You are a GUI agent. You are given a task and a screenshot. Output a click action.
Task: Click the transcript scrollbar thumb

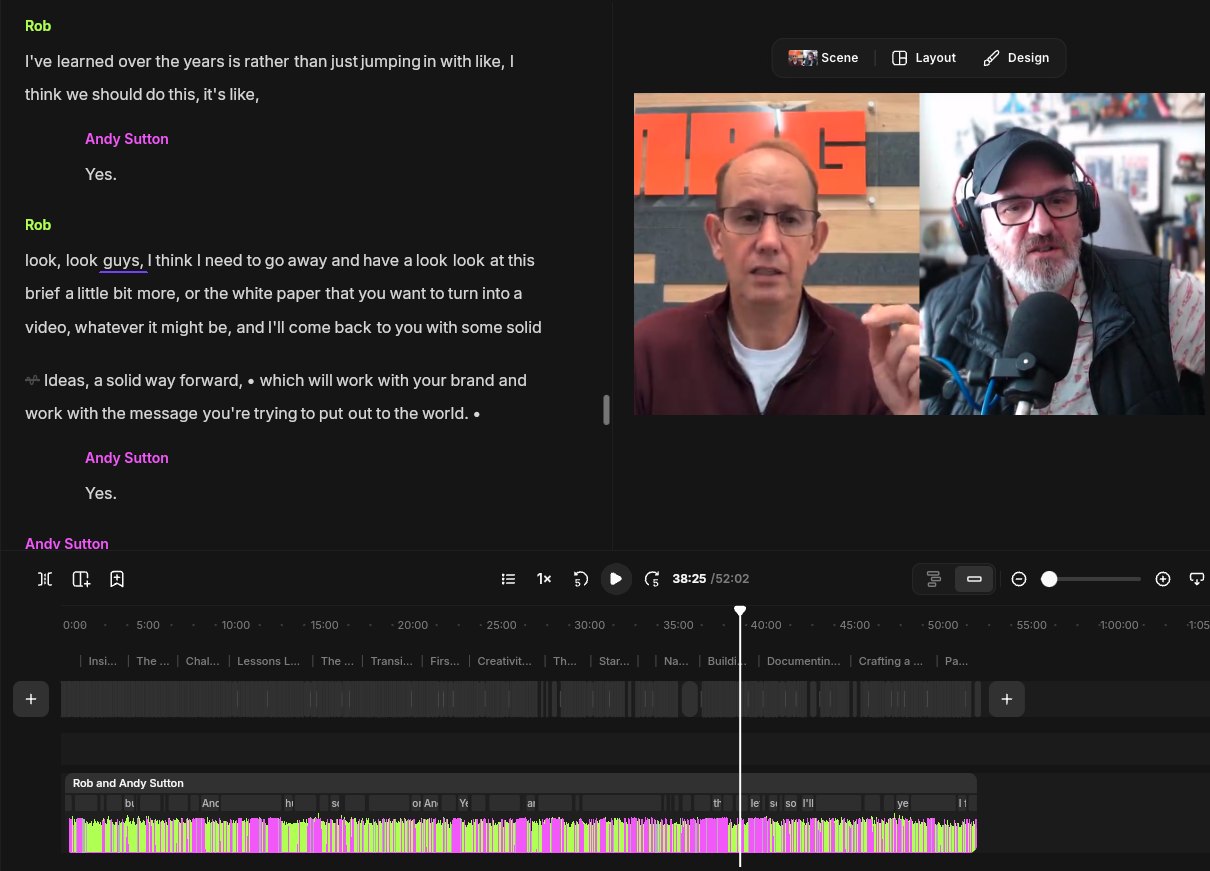click(x=605, y=410)
